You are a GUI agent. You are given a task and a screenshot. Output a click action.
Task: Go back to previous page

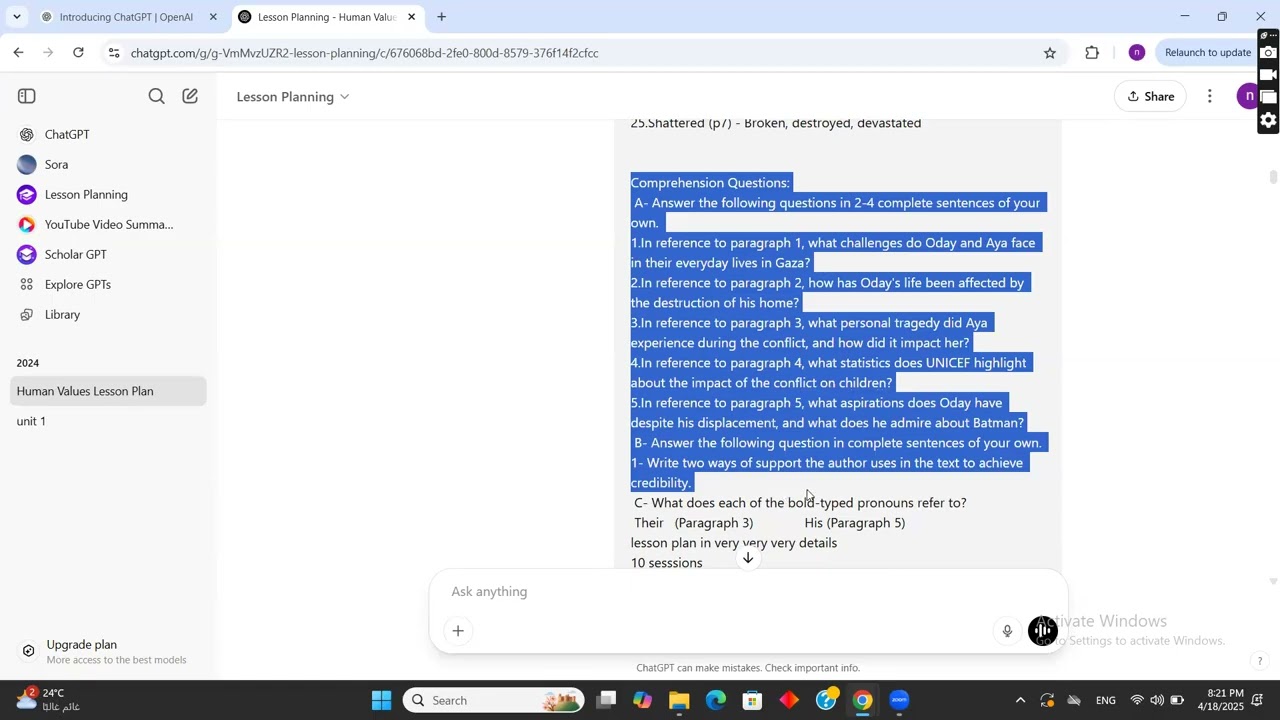19,53
